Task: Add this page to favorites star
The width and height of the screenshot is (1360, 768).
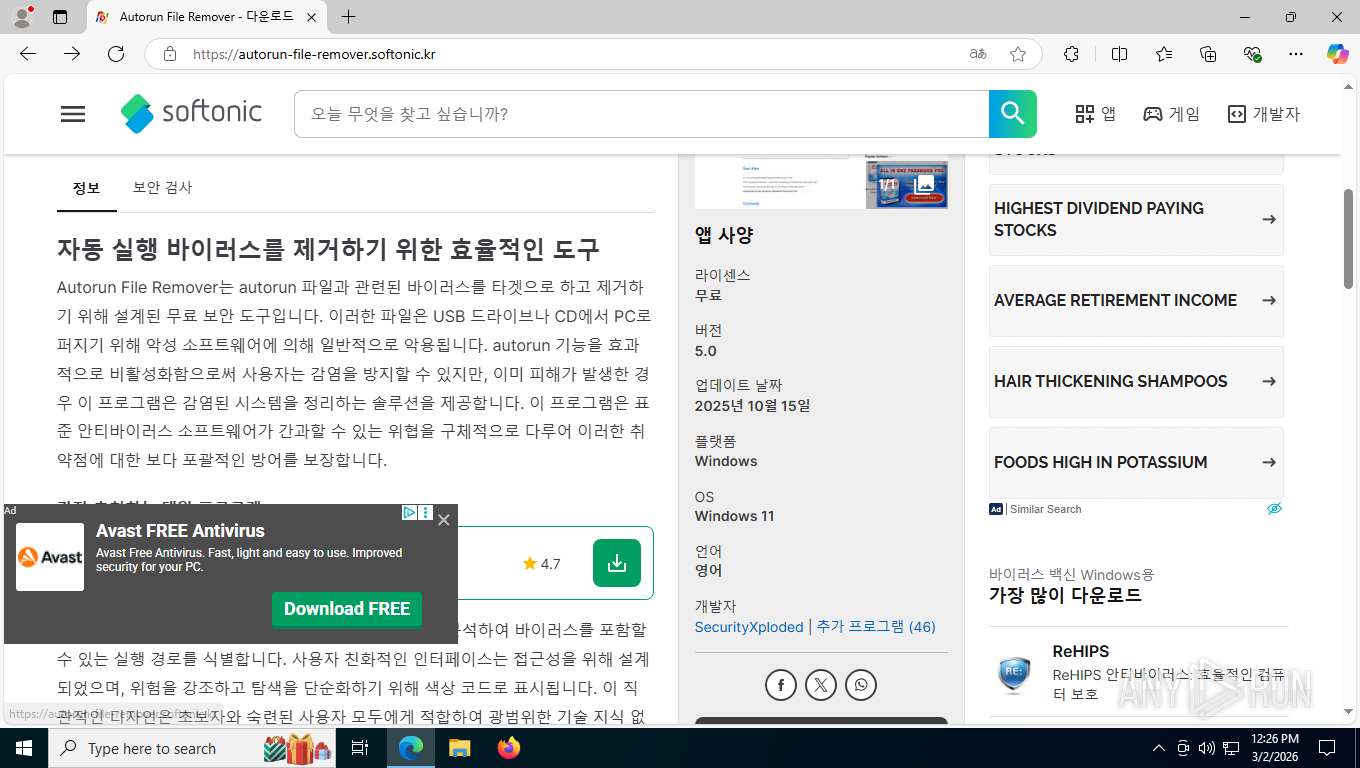Action: point(1018,54)
